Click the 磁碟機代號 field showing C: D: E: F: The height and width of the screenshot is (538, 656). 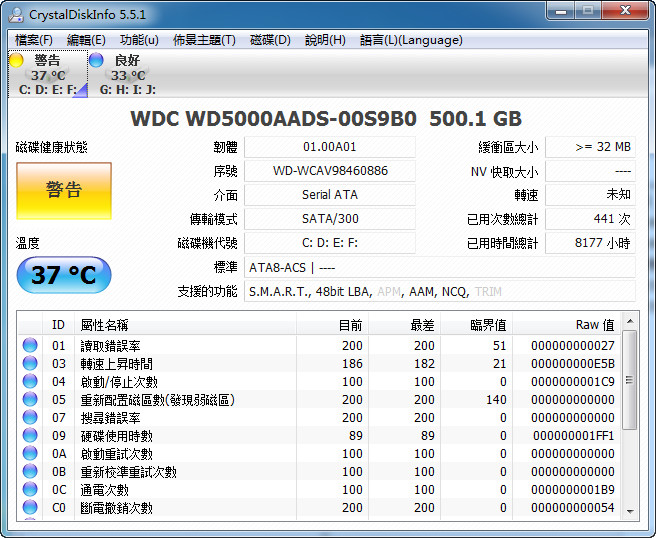click(330, 243)
